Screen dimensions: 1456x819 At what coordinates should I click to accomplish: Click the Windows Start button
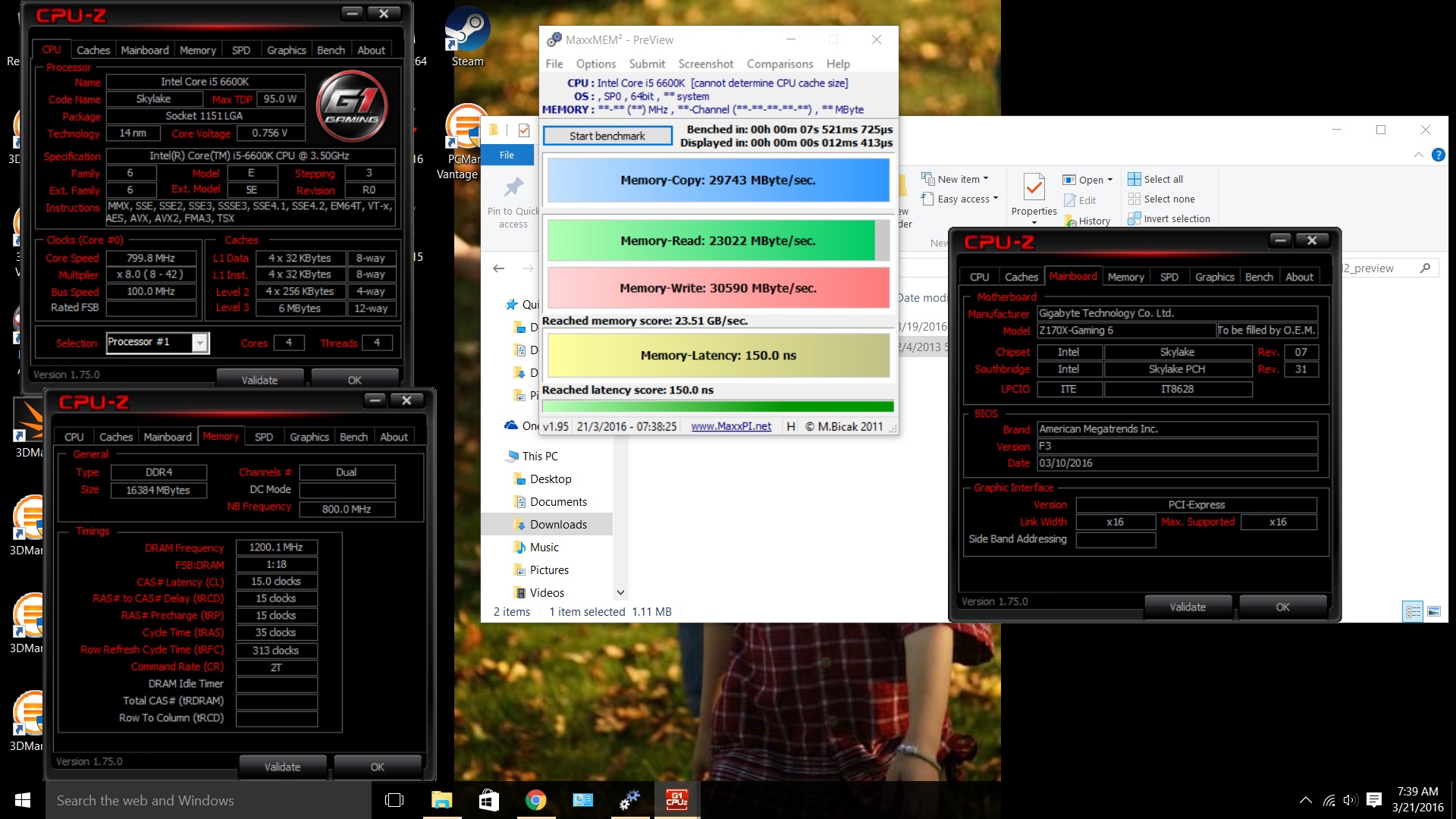23,800
